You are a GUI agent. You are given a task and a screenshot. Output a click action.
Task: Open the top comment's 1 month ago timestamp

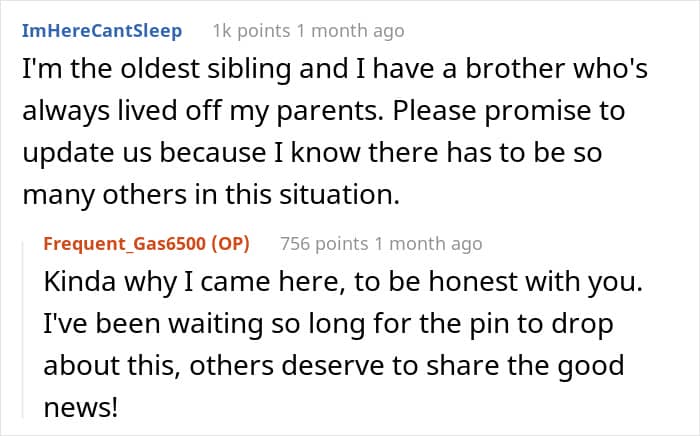[350, 31]
